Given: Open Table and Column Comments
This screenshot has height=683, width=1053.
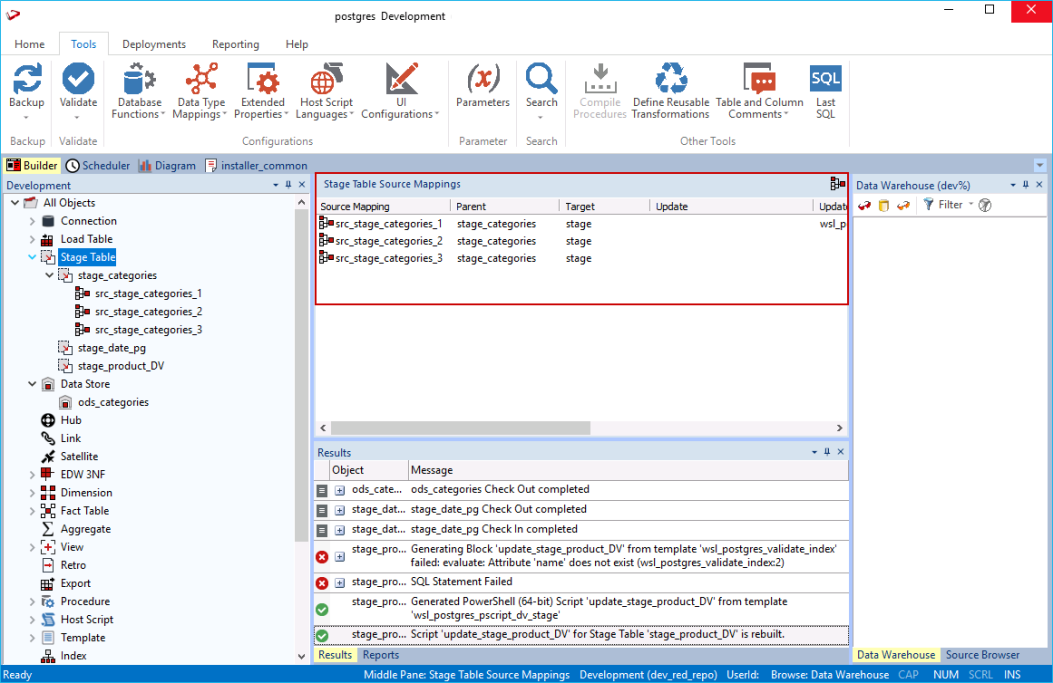Looking at the screenshot, I should tap(759, 80).
